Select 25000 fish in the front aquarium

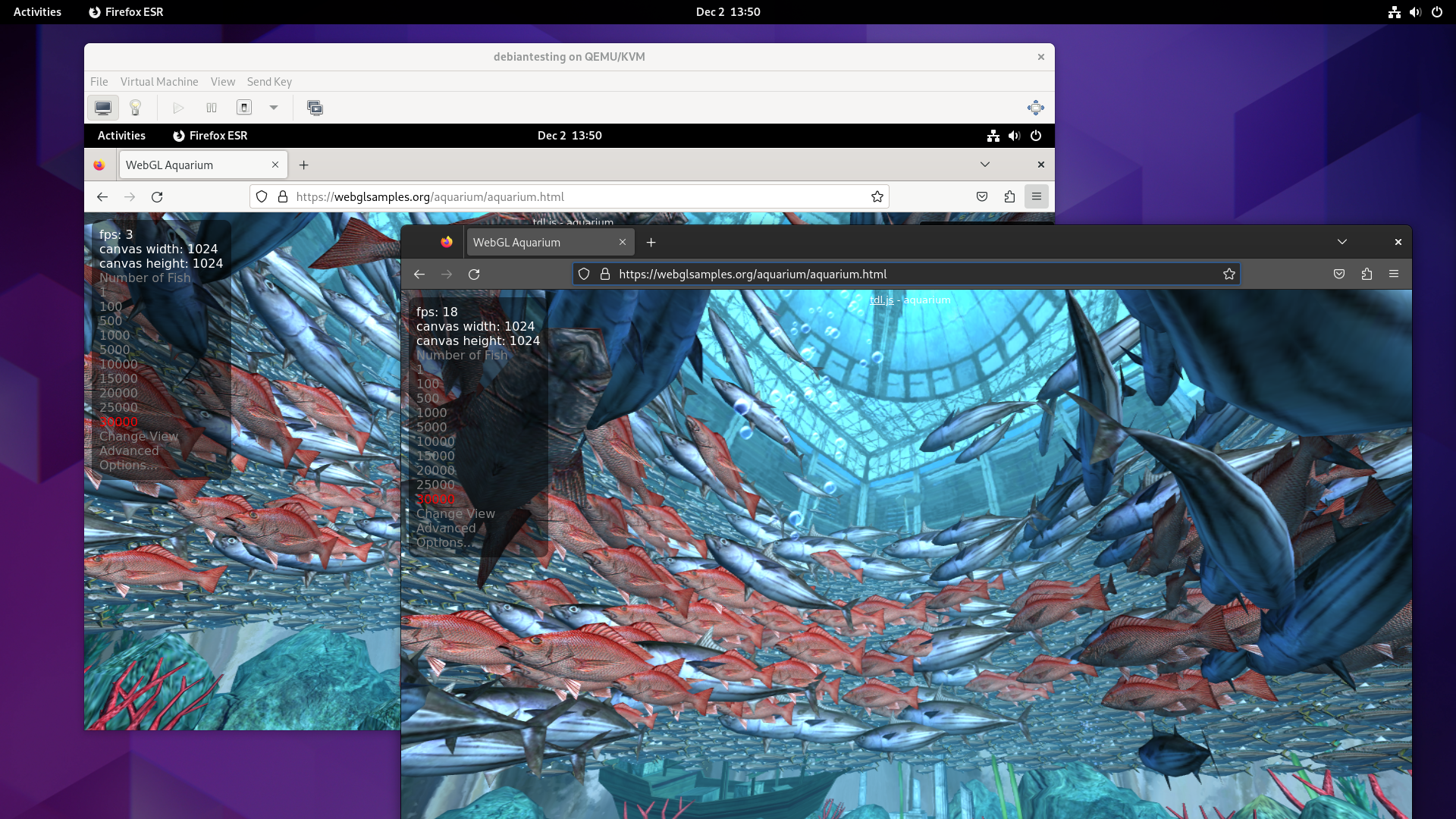(435, 485)
